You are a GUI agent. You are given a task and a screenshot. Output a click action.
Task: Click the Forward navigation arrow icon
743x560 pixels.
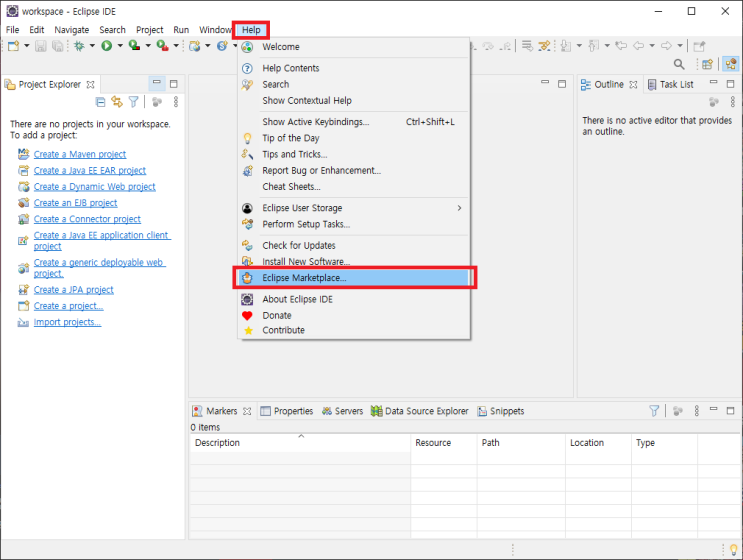666,46
